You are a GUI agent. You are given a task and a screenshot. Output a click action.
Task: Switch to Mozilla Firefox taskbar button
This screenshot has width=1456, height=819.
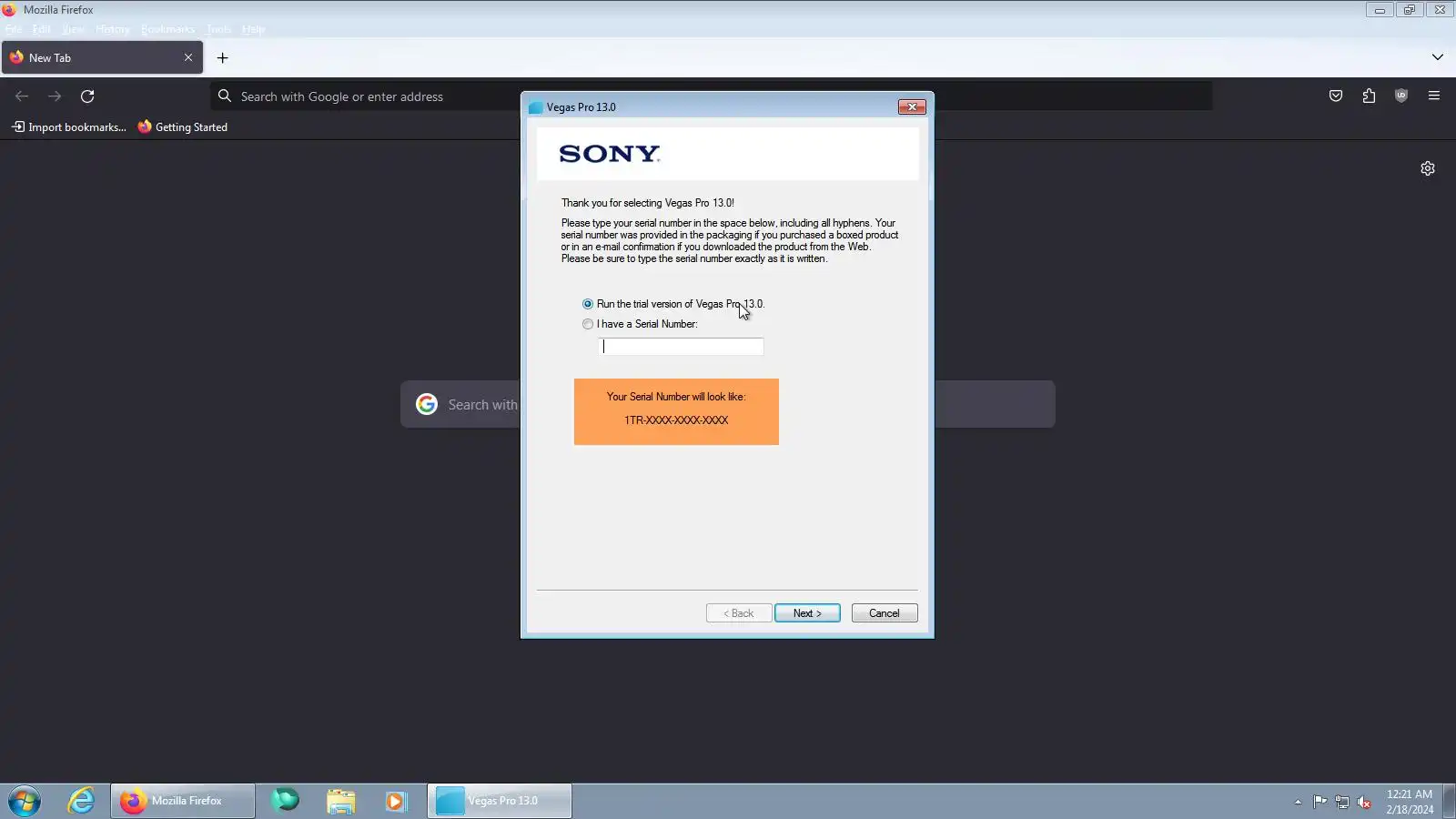click(x=183, y=801)
